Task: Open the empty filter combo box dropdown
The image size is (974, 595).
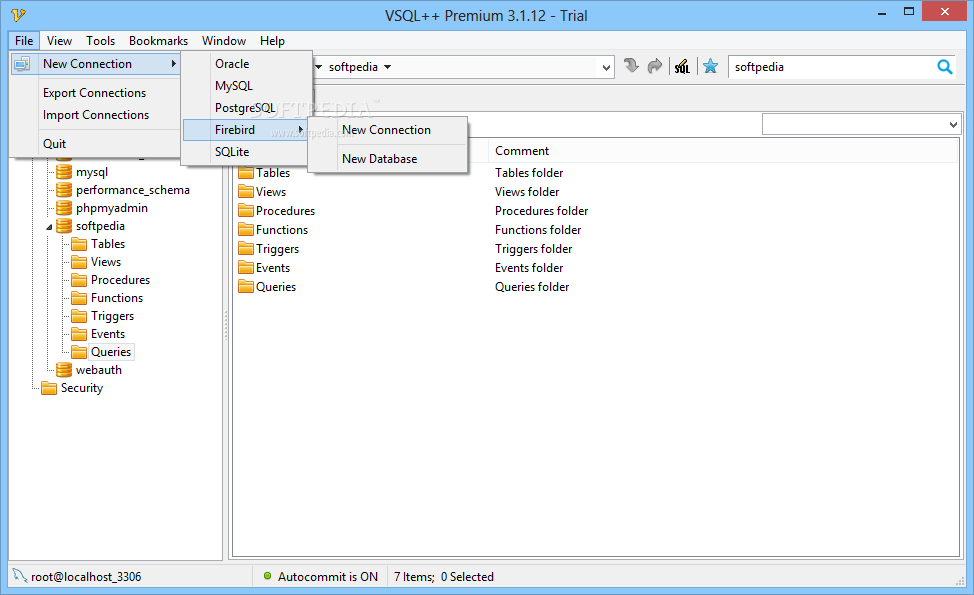Action: pos(954,125)
